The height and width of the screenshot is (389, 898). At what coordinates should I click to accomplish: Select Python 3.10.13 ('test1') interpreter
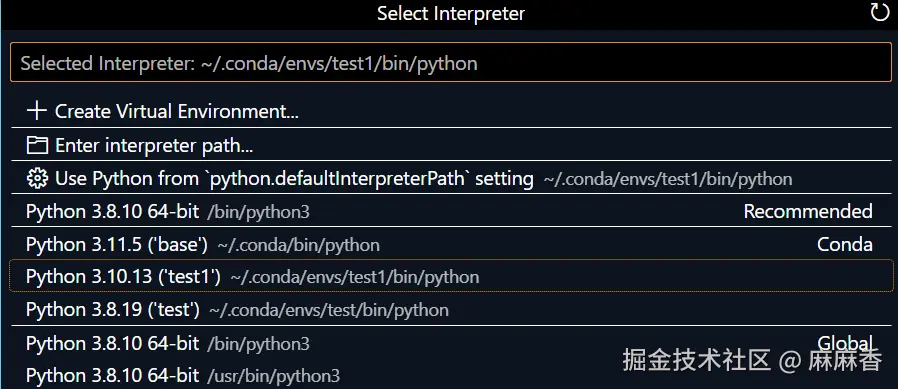tap(451, 277)
